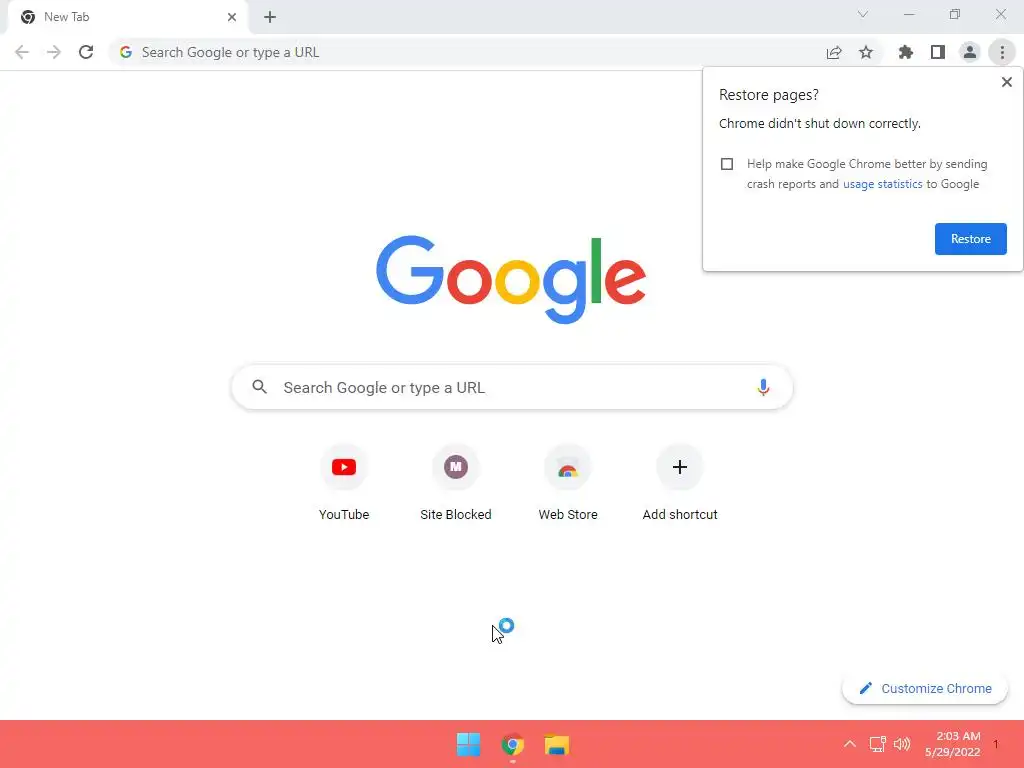This screenshot has height=768, width=1024.
Task: Open the Extensions puzzle icon
Action: click(906, 52)
